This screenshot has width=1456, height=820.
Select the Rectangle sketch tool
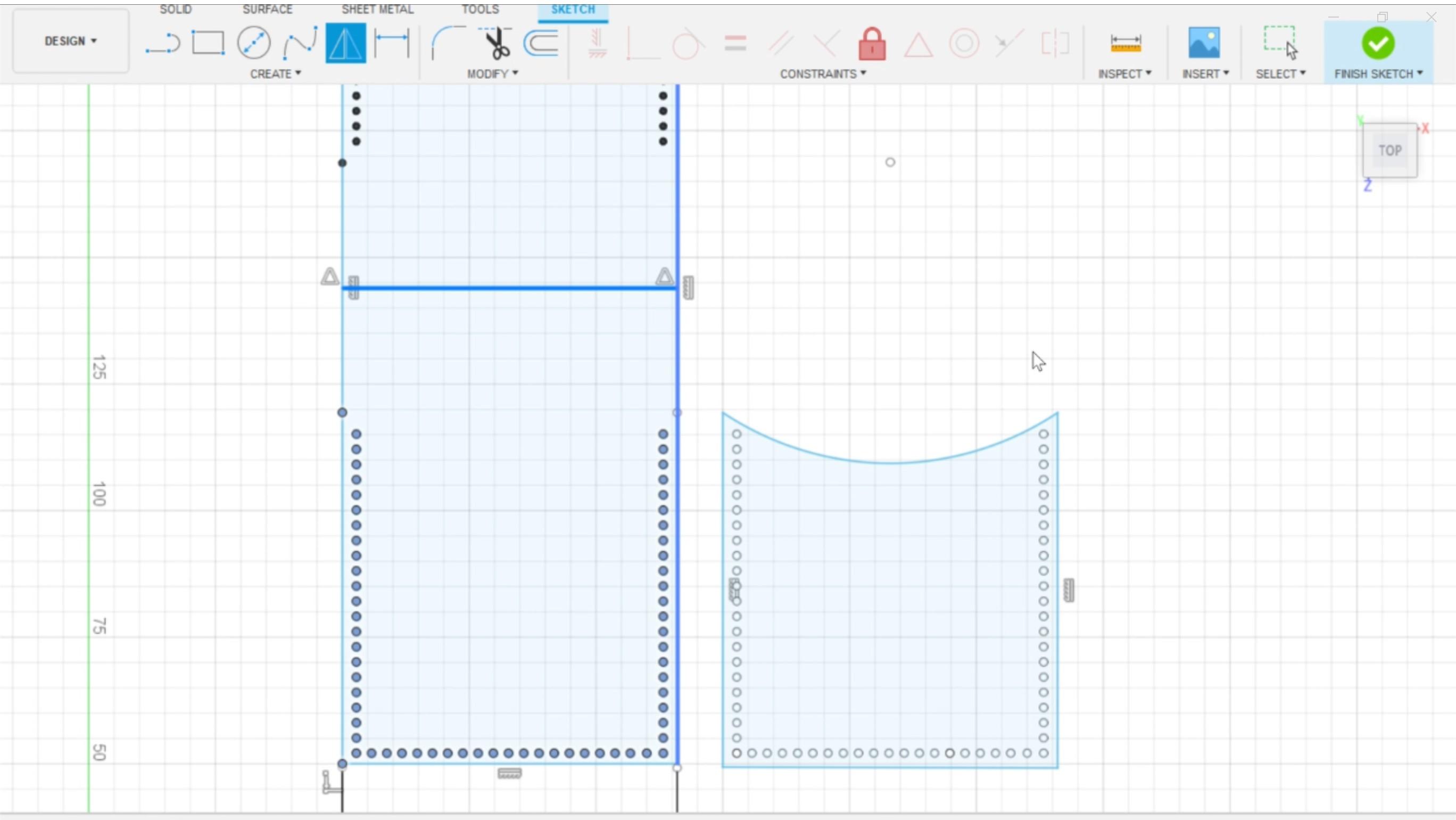(x=208, y=43)
